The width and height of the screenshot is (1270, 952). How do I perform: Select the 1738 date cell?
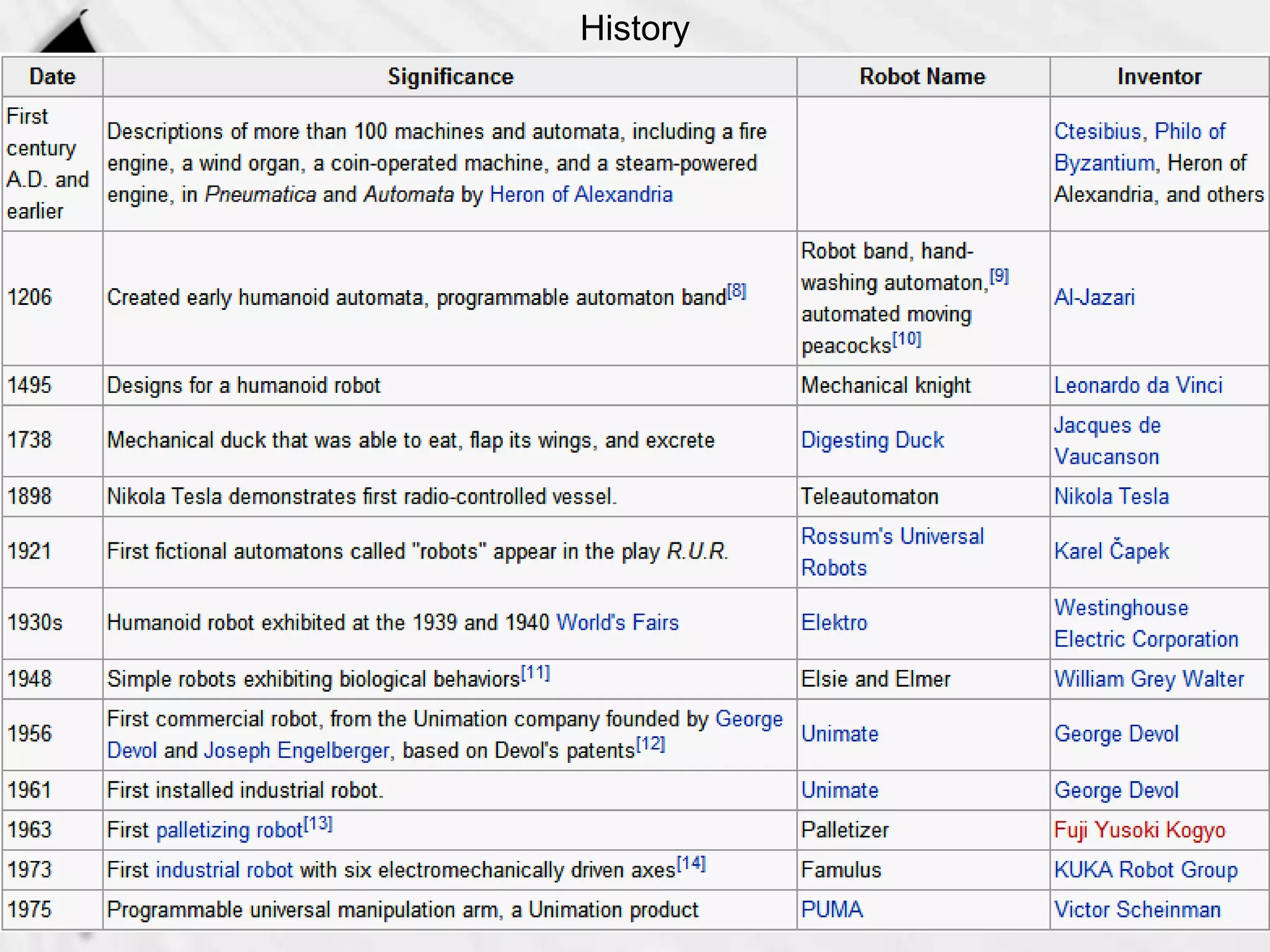(53, 441)
